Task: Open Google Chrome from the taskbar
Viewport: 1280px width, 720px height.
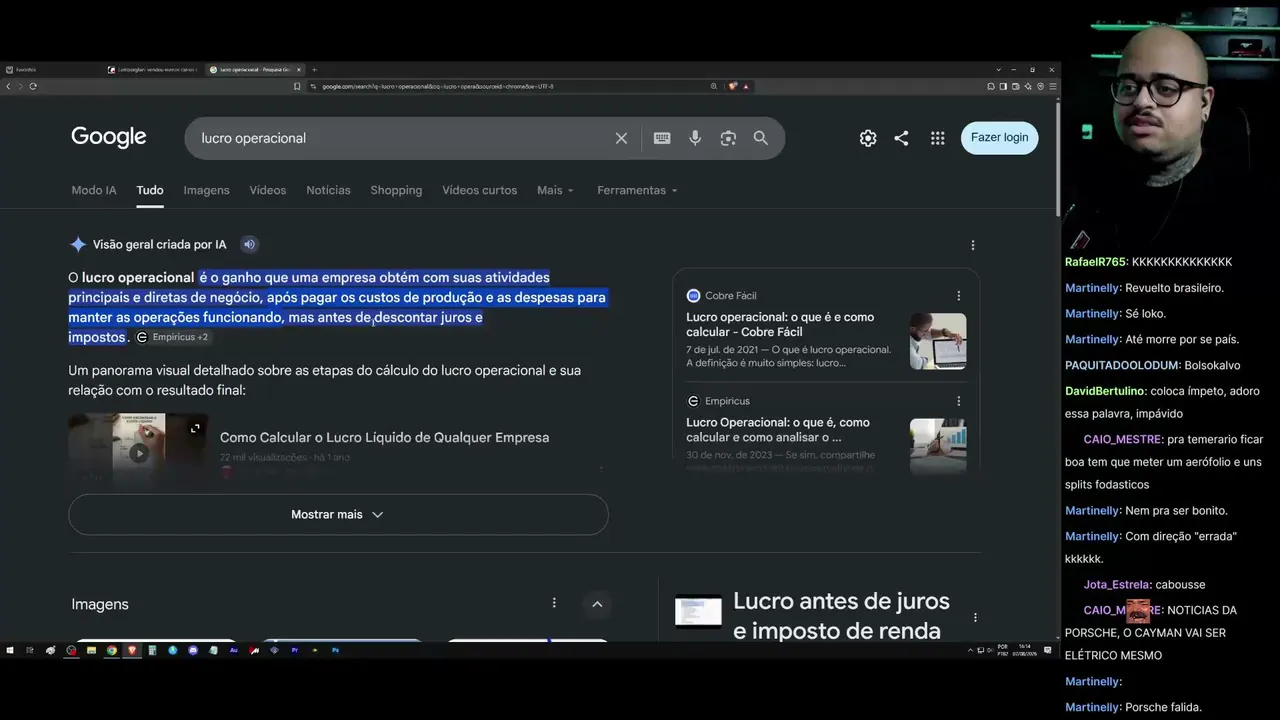Action: click(111, 650)
